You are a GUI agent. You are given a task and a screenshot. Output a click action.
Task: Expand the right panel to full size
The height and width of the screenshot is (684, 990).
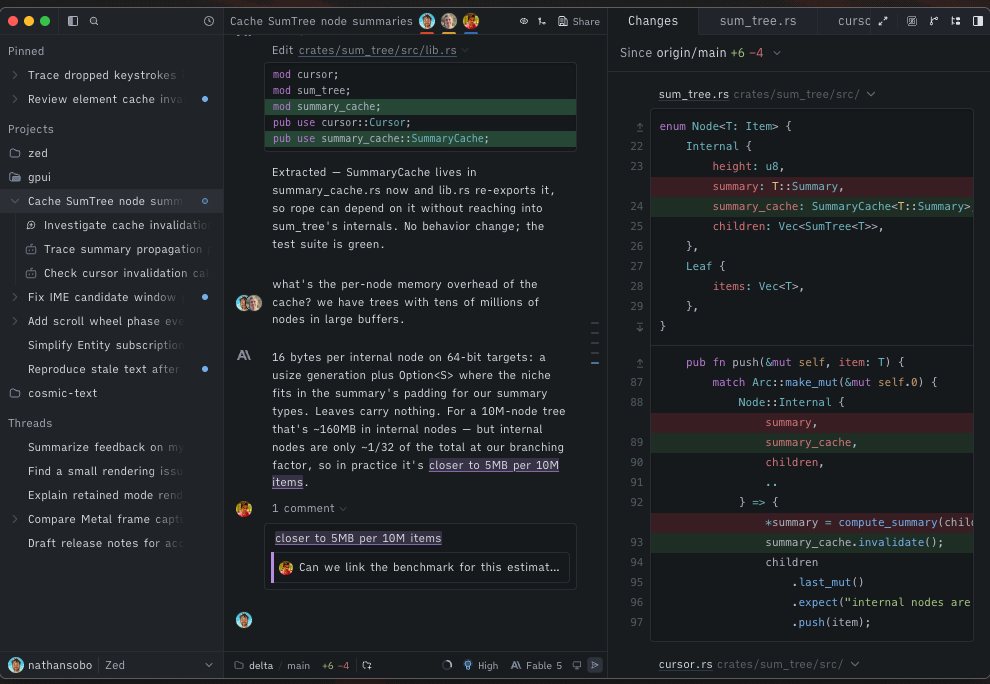883,21
